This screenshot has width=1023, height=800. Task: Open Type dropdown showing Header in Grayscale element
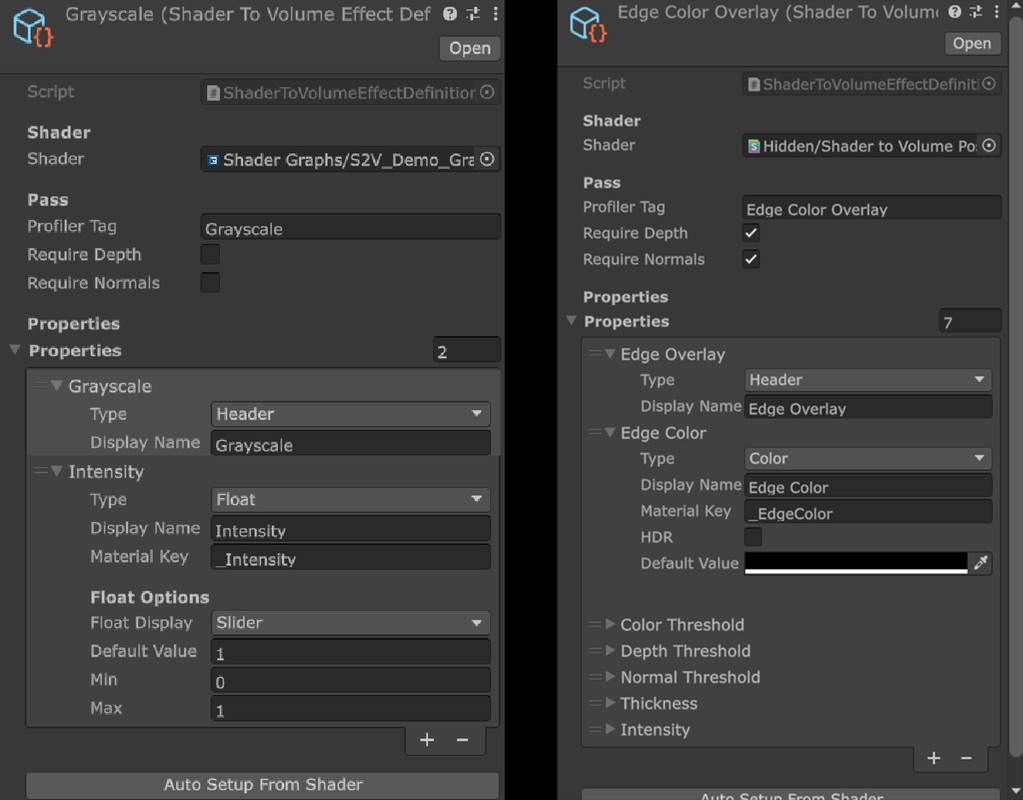point(350,414)
